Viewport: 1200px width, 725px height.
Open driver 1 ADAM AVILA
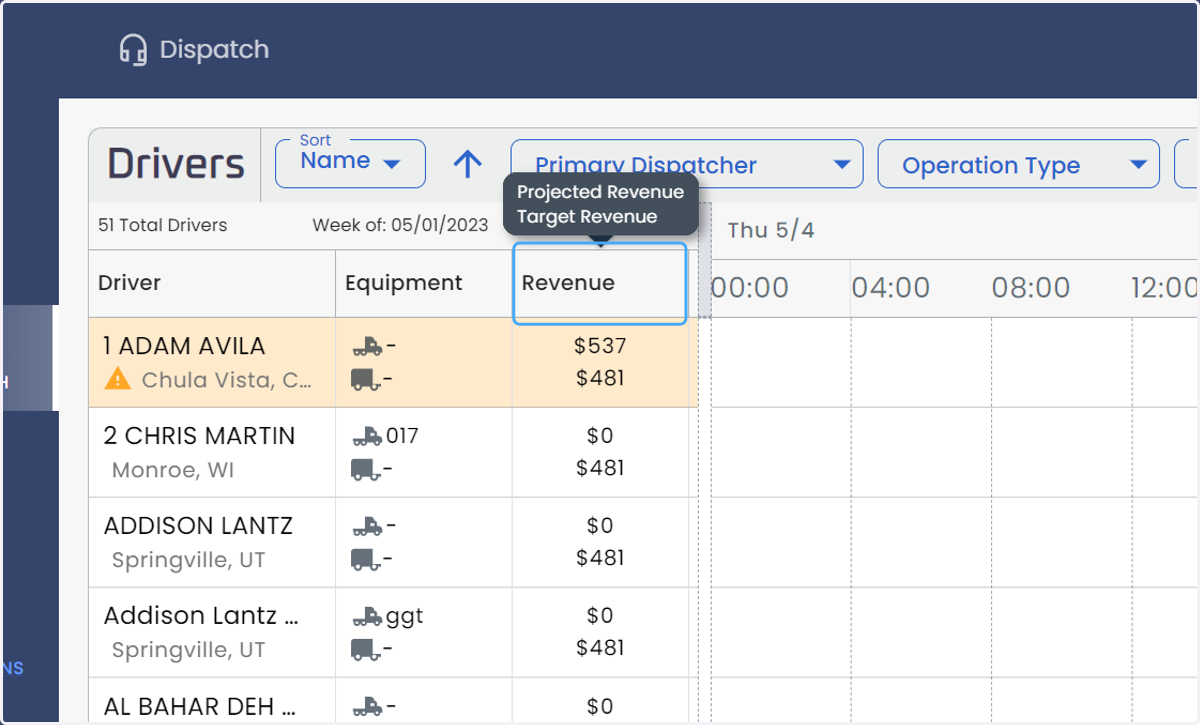pyautogui.click(x=184, y=347)
